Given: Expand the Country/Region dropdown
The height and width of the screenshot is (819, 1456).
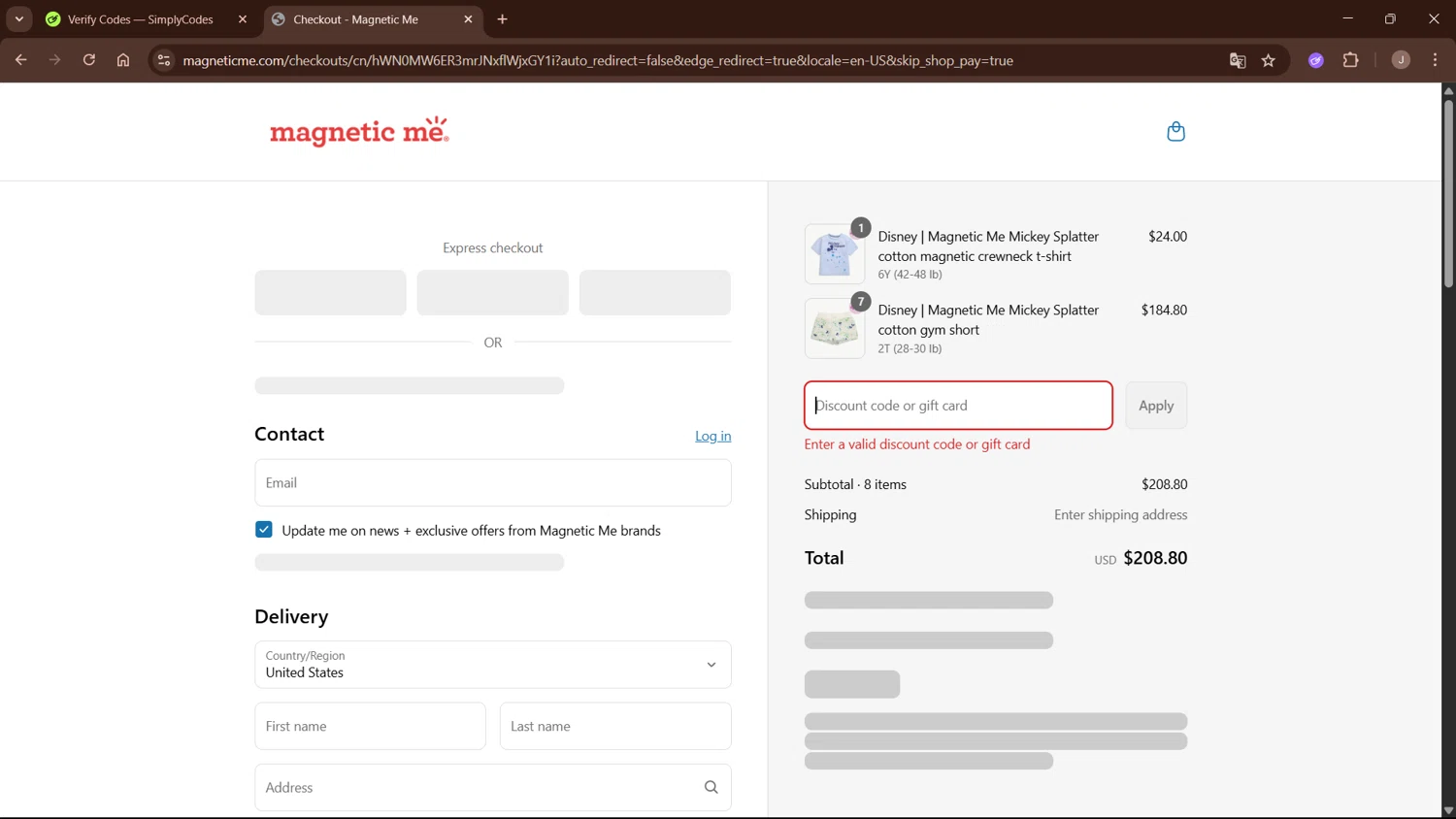Looking at the screenshot, I should click(493, 665).
